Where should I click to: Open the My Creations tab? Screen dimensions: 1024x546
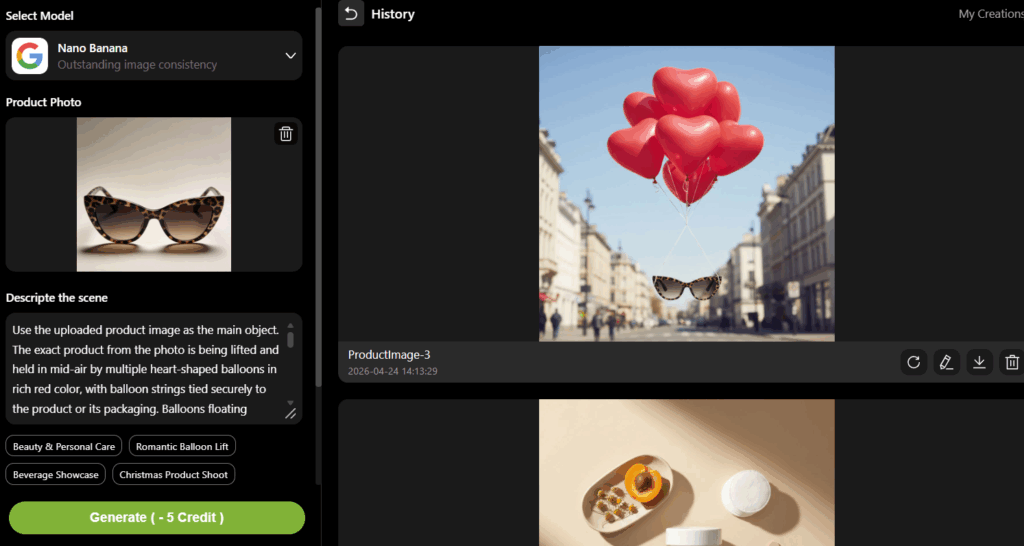[x=991, y=14]
